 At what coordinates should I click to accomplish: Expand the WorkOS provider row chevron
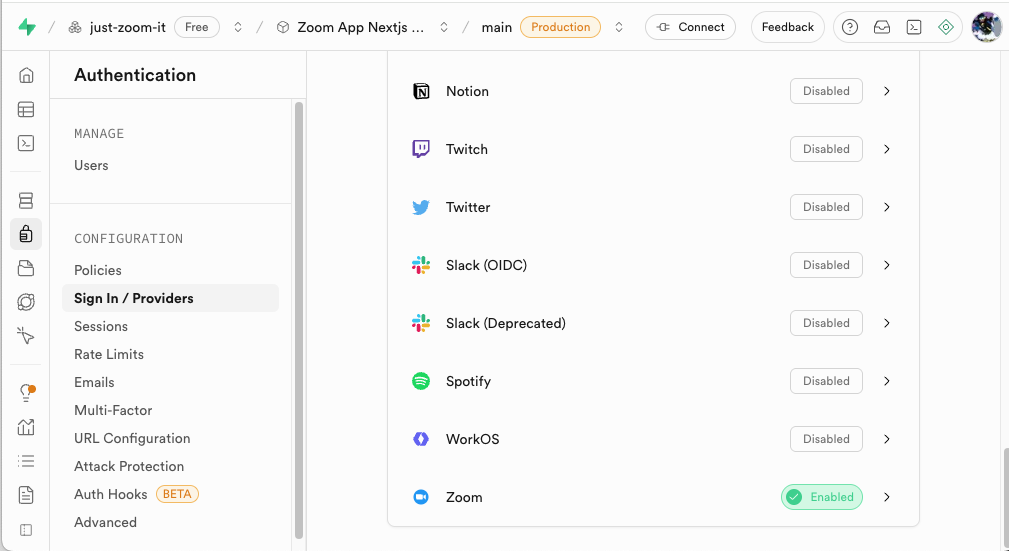click(x=887, y=439)
